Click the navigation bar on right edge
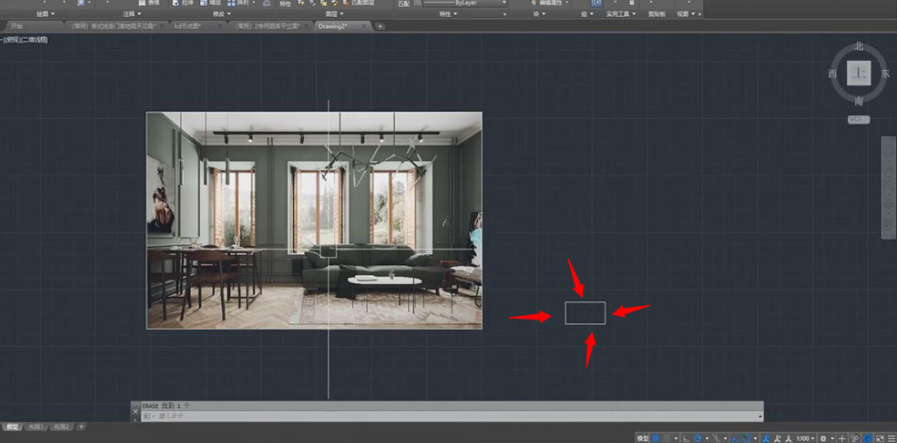This screenshot has height=443, width=897. tap(888, 187)
